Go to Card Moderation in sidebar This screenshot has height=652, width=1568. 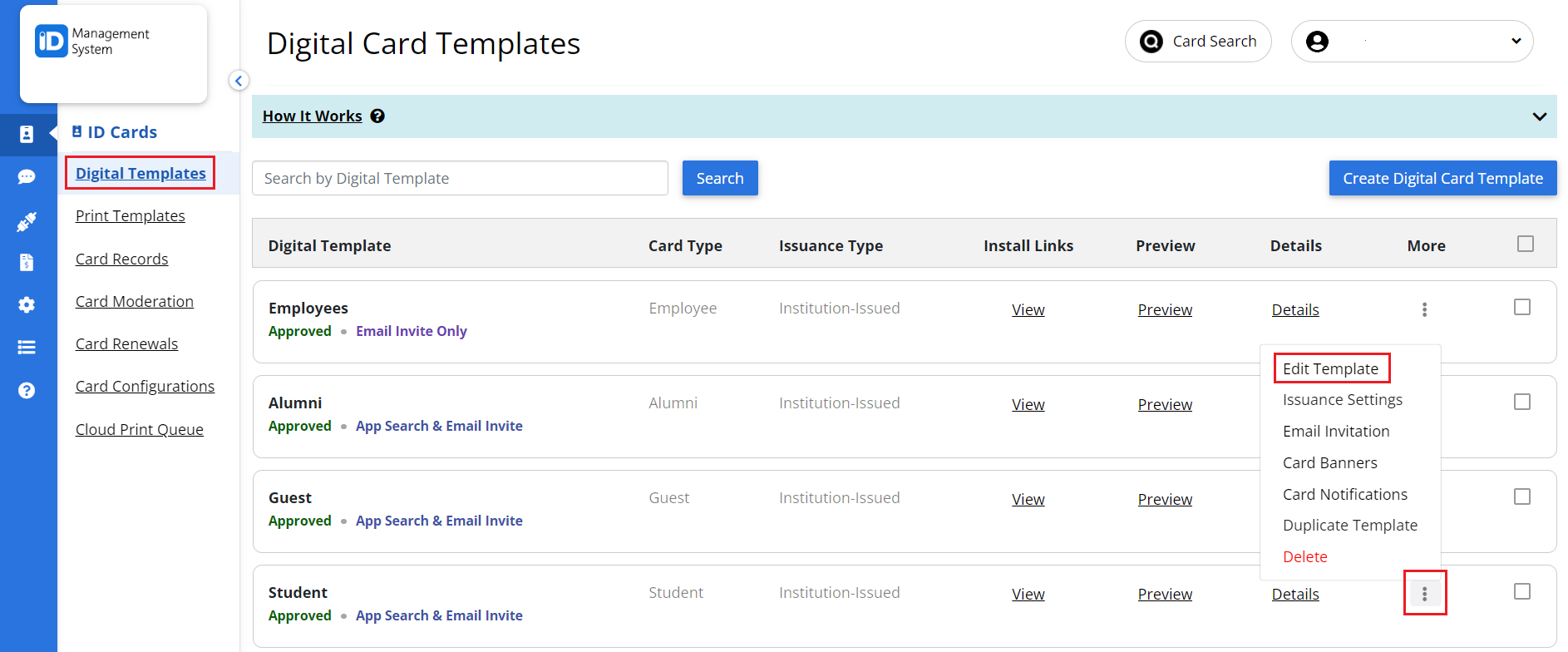(134, 302)
